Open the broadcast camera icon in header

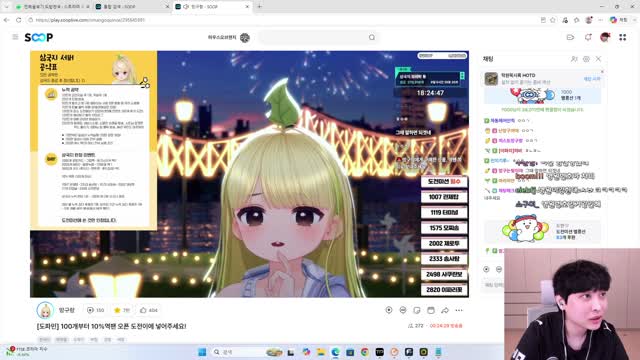pos(571,38)
